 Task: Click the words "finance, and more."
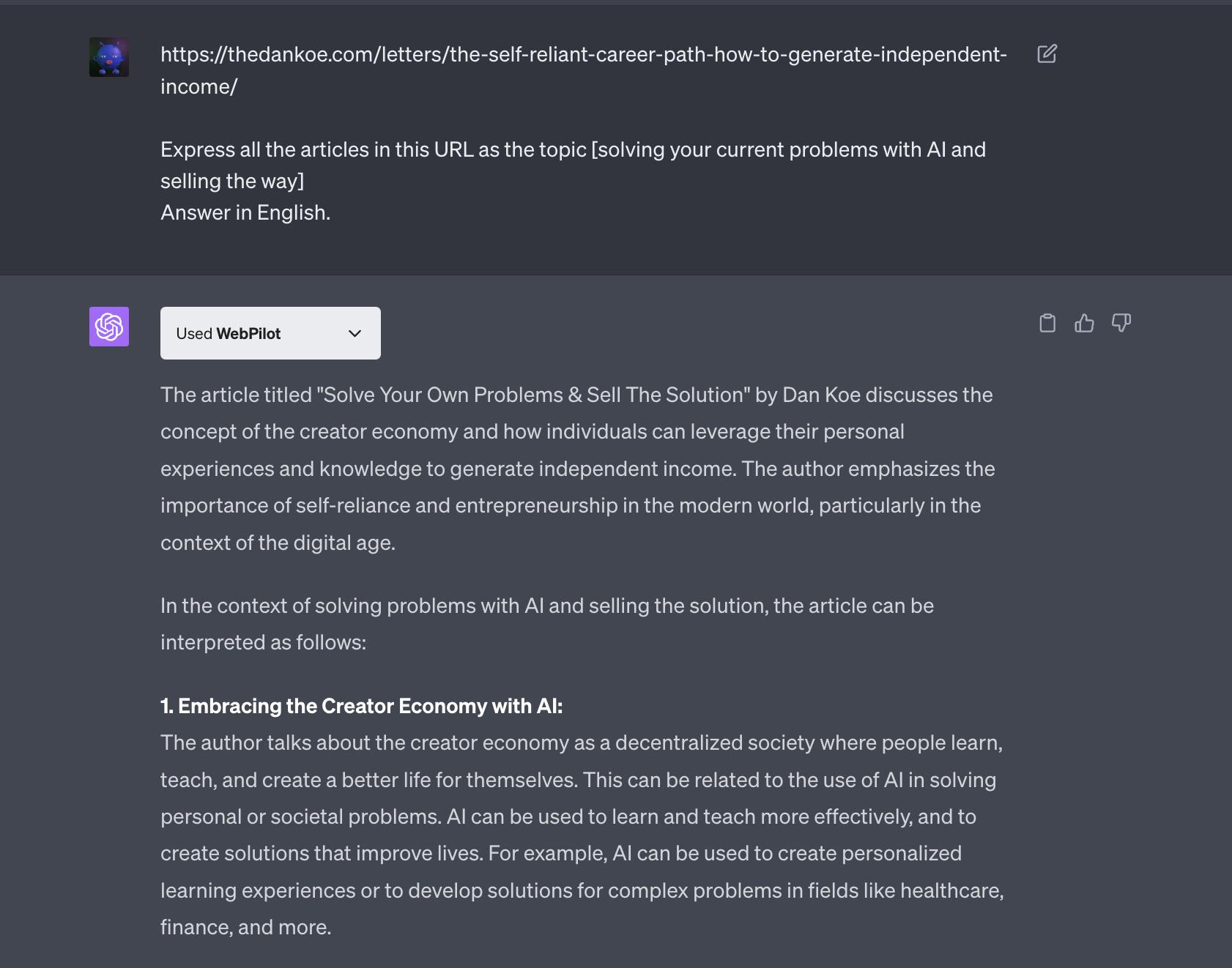[245, 927]
